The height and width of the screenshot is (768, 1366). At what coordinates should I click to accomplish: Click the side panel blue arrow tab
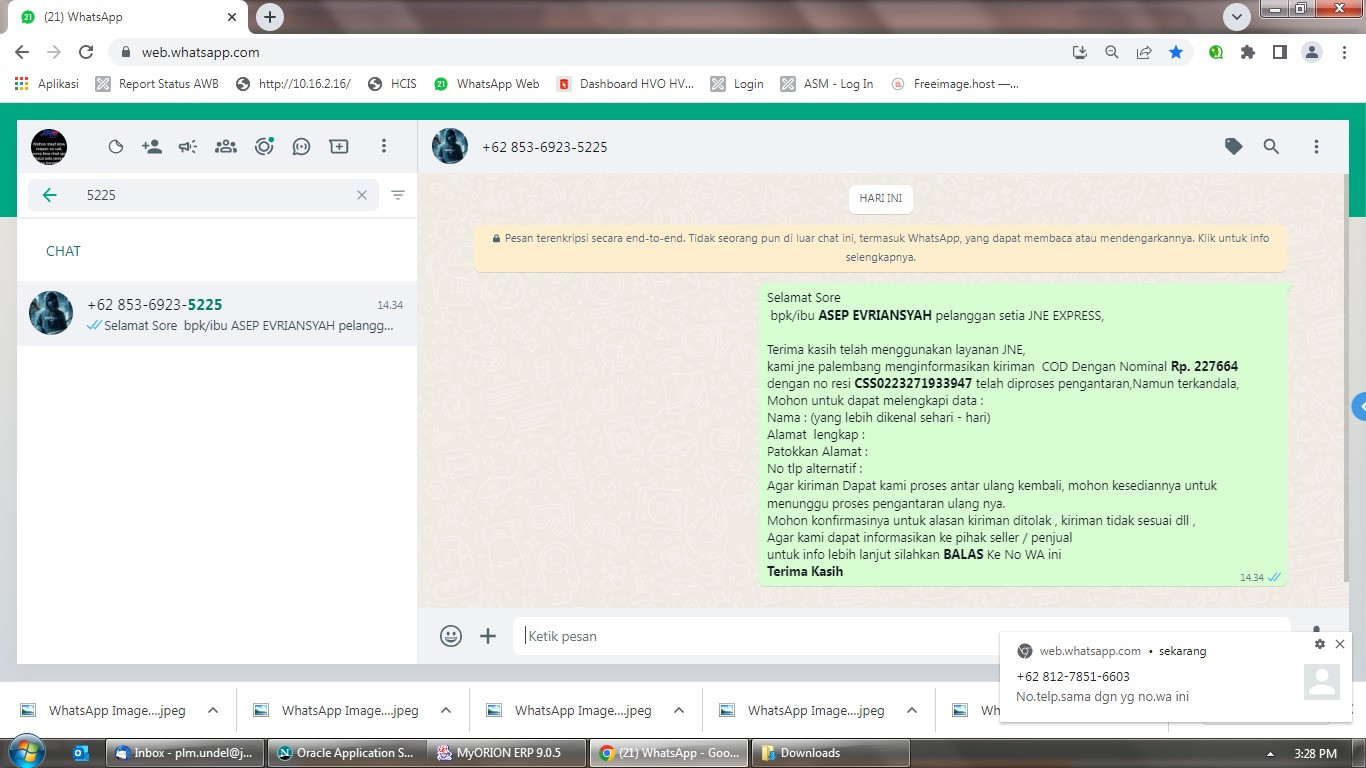(x=1359, y=407)
